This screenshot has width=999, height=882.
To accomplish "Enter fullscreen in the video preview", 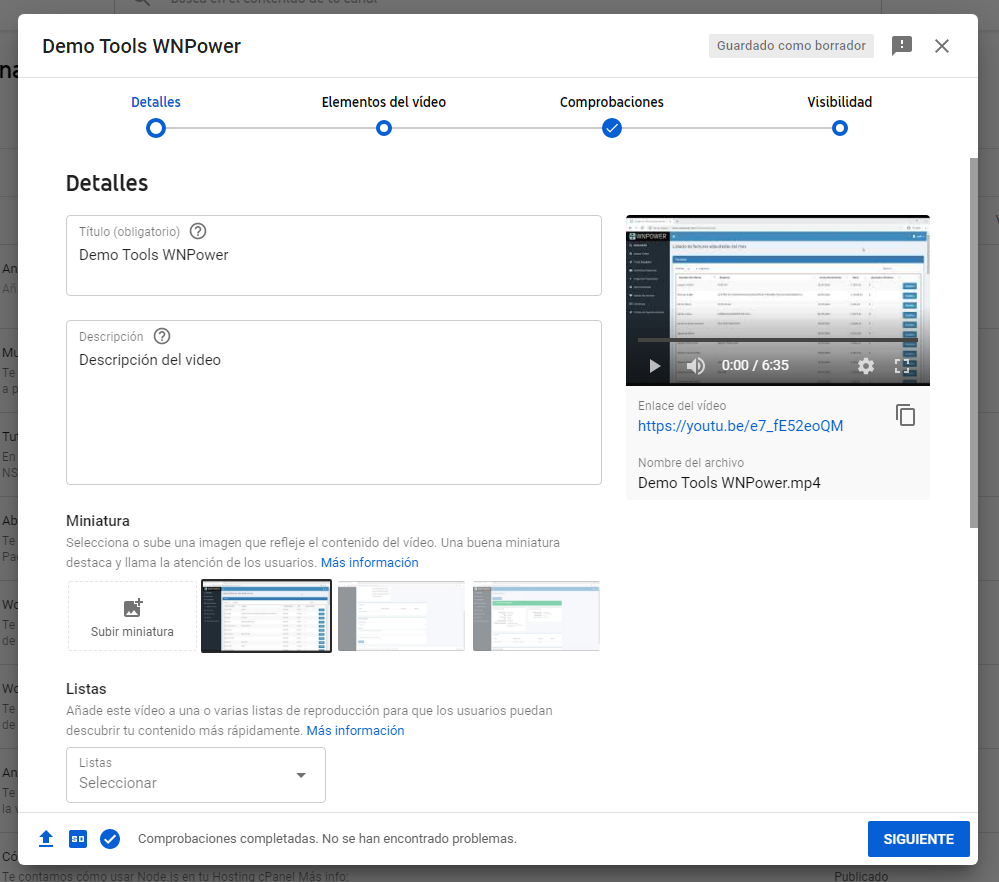I will pos(902,366).
